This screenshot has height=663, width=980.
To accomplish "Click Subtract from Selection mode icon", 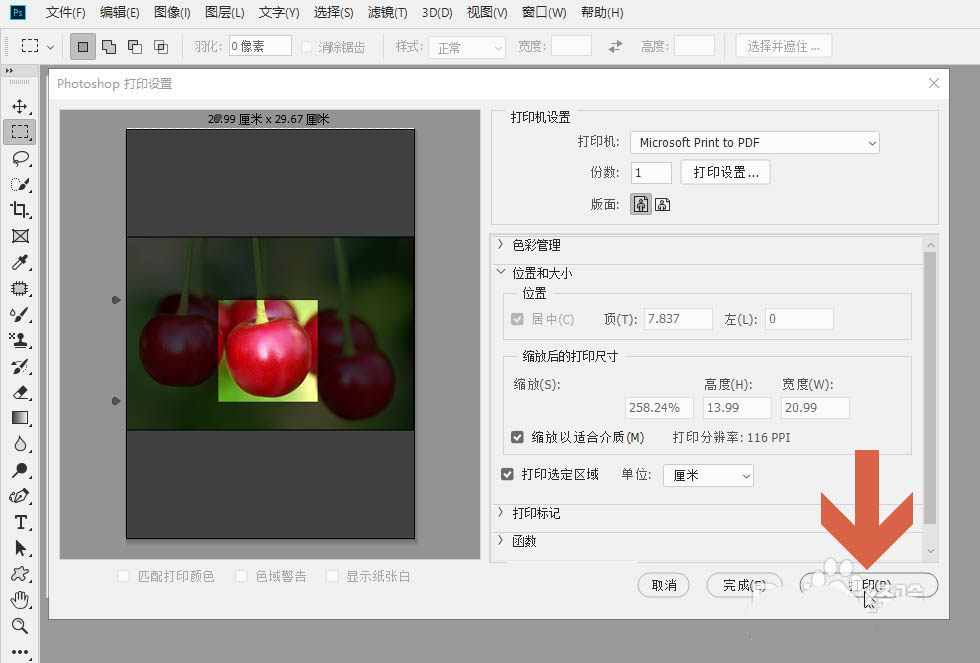I will click(x=135, y=47).
